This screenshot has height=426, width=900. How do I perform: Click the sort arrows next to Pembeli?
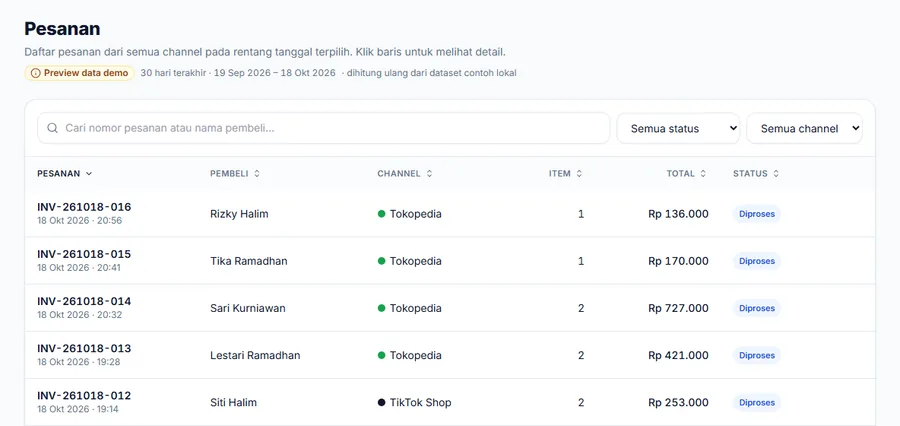(x=257, y=173)
